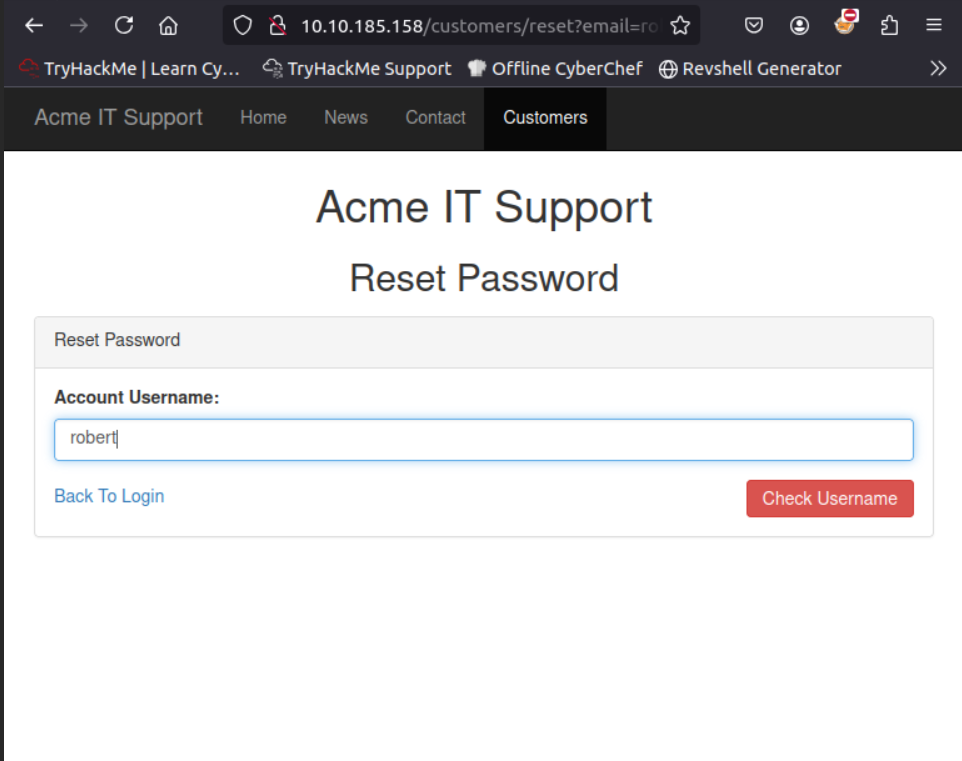Select the News navigation item

point(346,118)
